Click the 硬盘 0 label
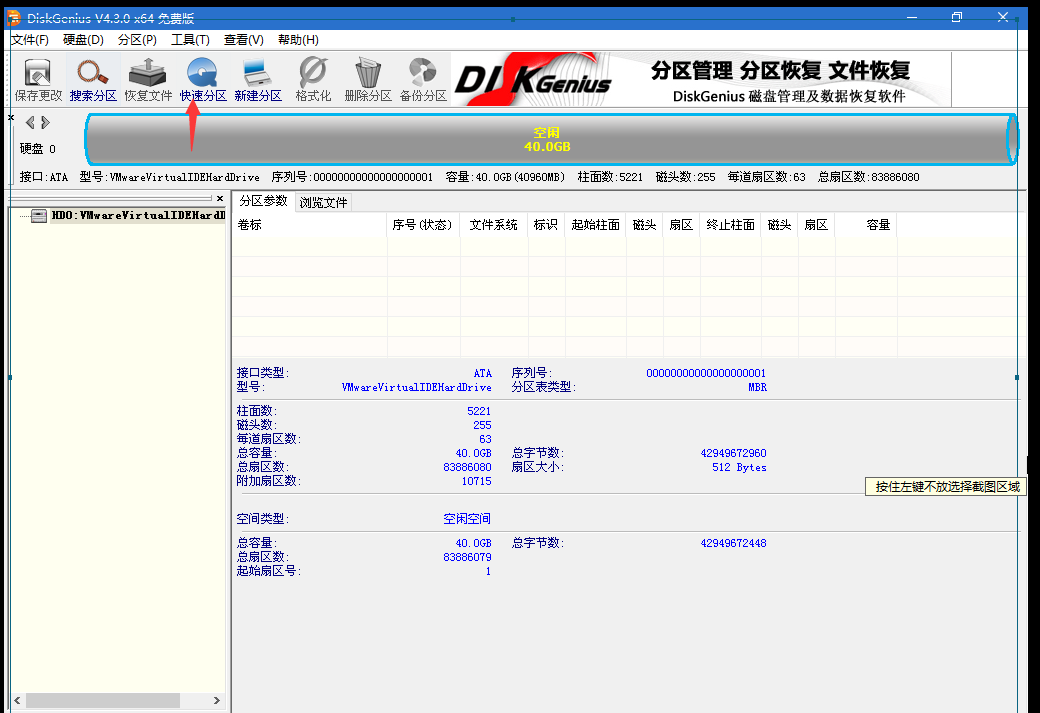Viewport: 1040px width, 713px height. click(x=38, y=149)
